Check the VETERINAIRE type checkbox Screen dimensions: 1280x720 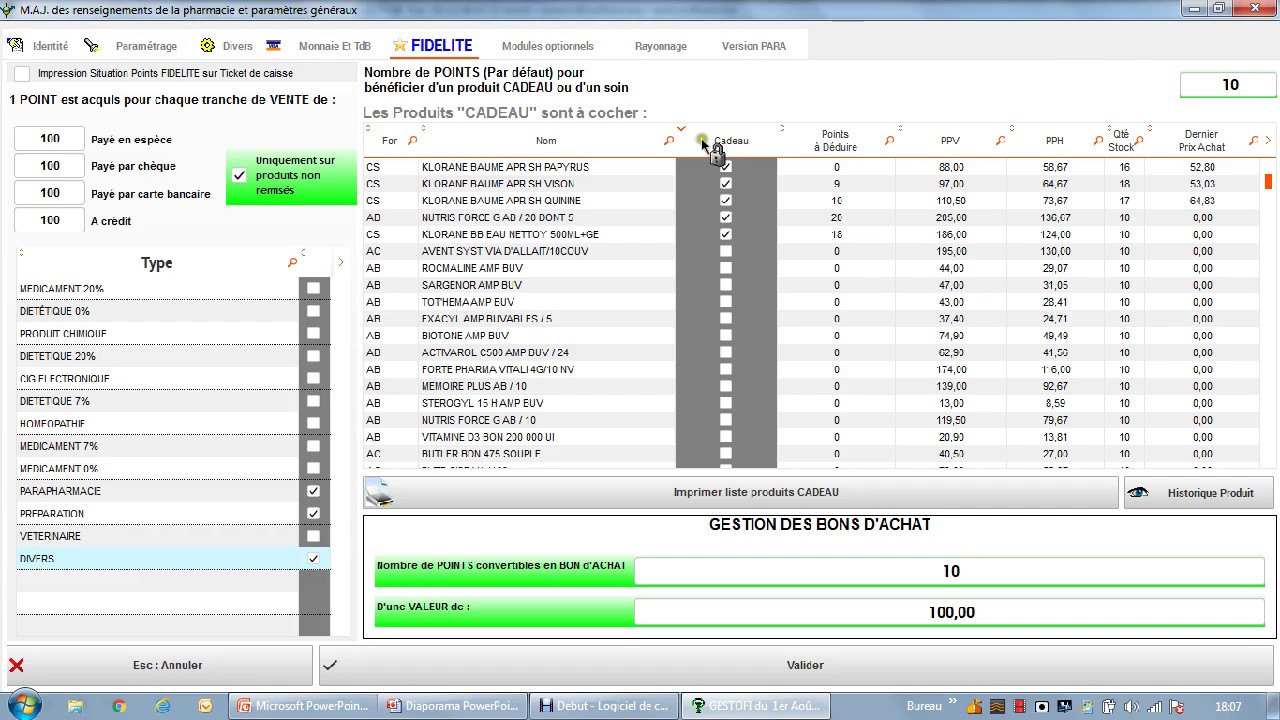314,536
